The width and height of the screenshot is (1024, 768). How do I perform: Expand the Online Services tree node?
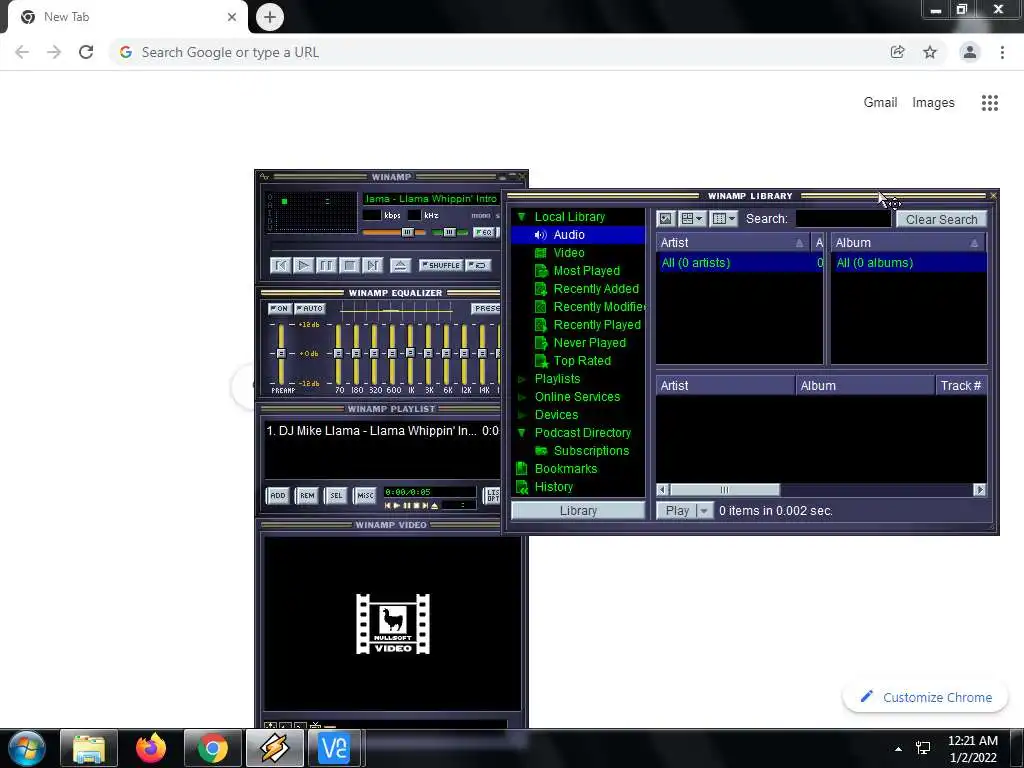(522, 397)
